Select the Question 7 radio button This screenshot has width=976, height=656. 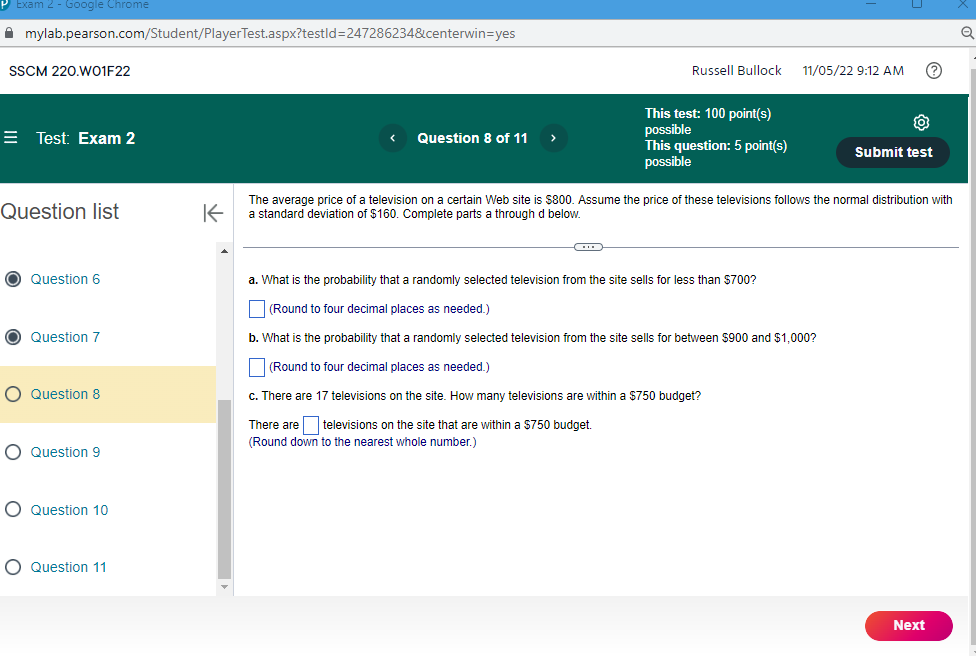pyautogui.click(x=13, y=337)
